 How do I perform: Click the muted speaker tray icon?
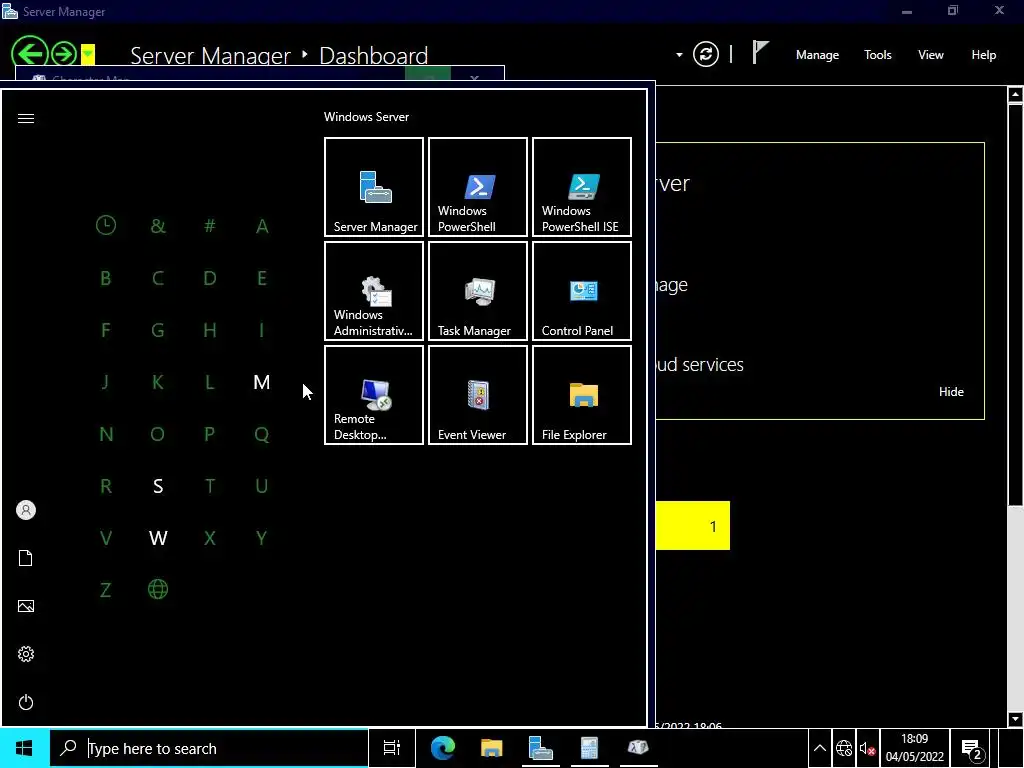867,748
